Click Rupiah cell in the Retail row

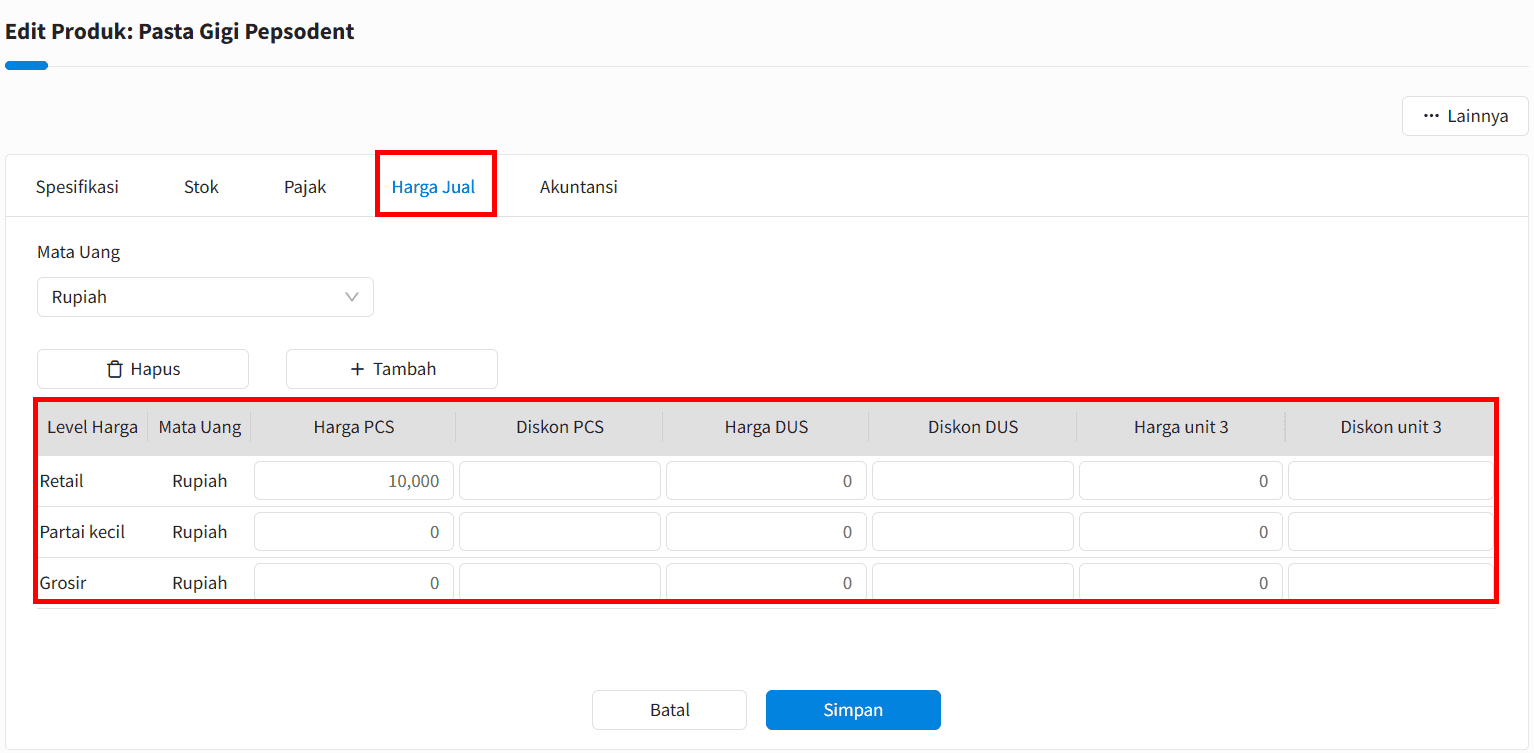click(200, 481)
